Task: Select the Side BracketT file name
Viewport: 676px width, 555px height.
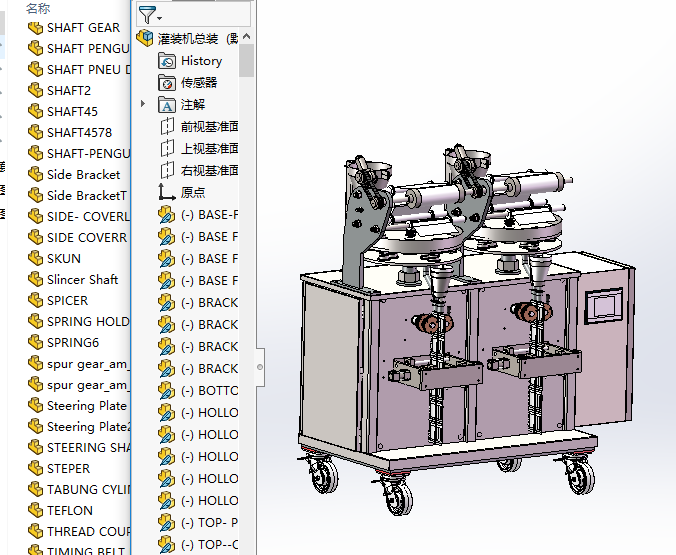Action: click(x=87, y=196)
